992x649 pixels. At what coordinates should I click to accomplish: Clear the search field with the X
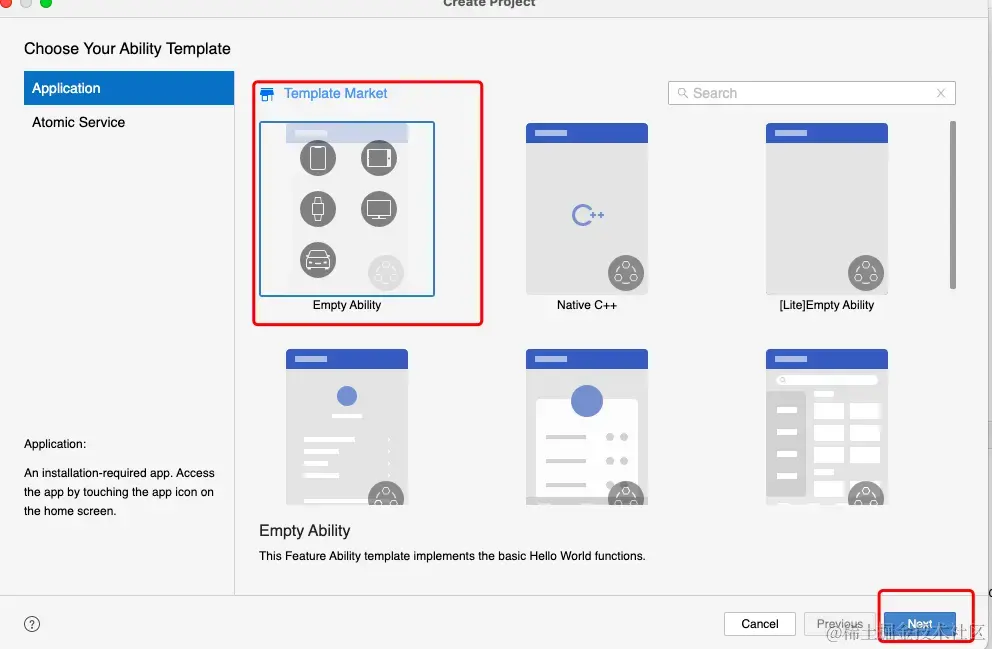pyautogui.click(x=941, y=93)
